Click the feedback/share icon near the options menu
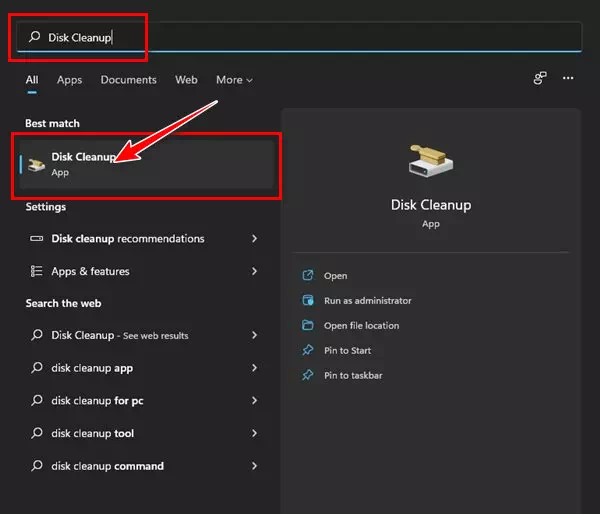The image size is (600, 514). pyautogui.click(x=540, y=78)
